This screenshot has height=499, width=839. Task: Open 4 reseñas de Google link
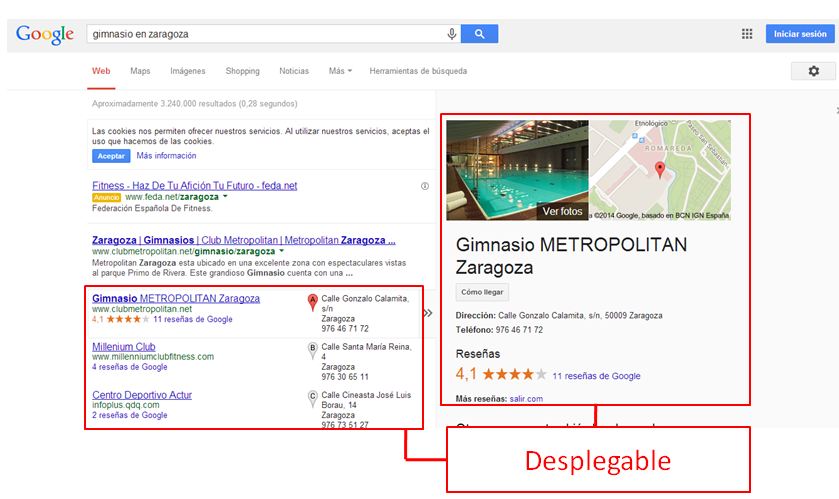pyautogui.click(x=129, y=367)
